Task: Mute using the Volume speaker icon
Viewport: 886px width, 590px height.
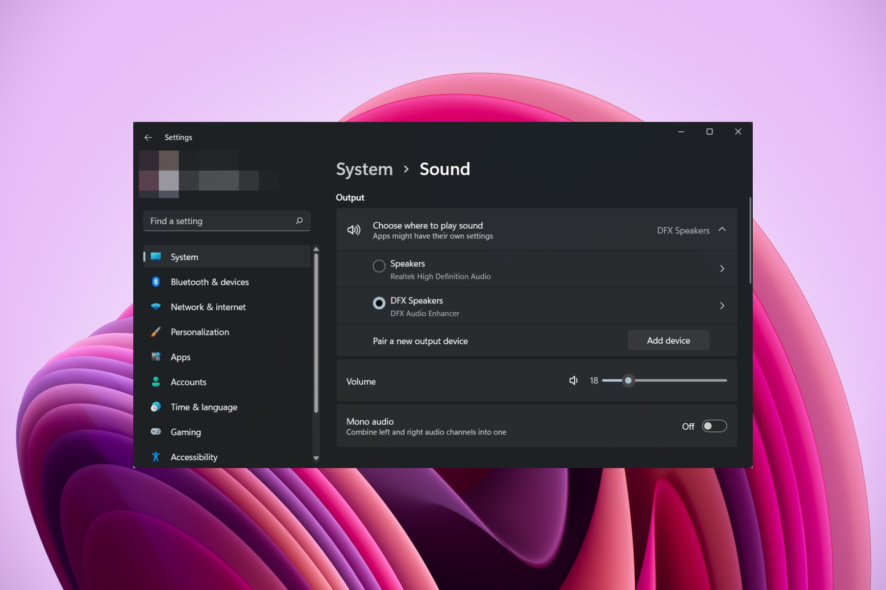Action: tap(574, 381)
